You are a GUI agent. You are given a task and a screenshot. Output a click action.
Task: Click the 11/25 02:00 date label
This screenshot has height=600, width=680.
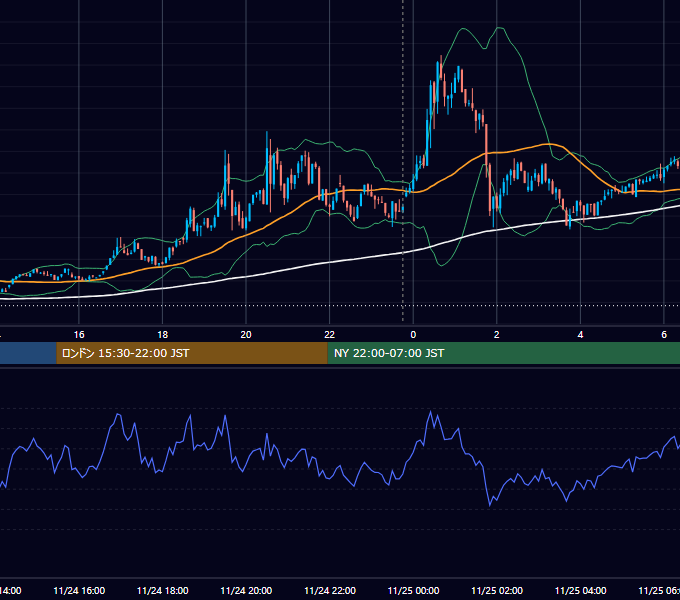(x=497, y=590)
